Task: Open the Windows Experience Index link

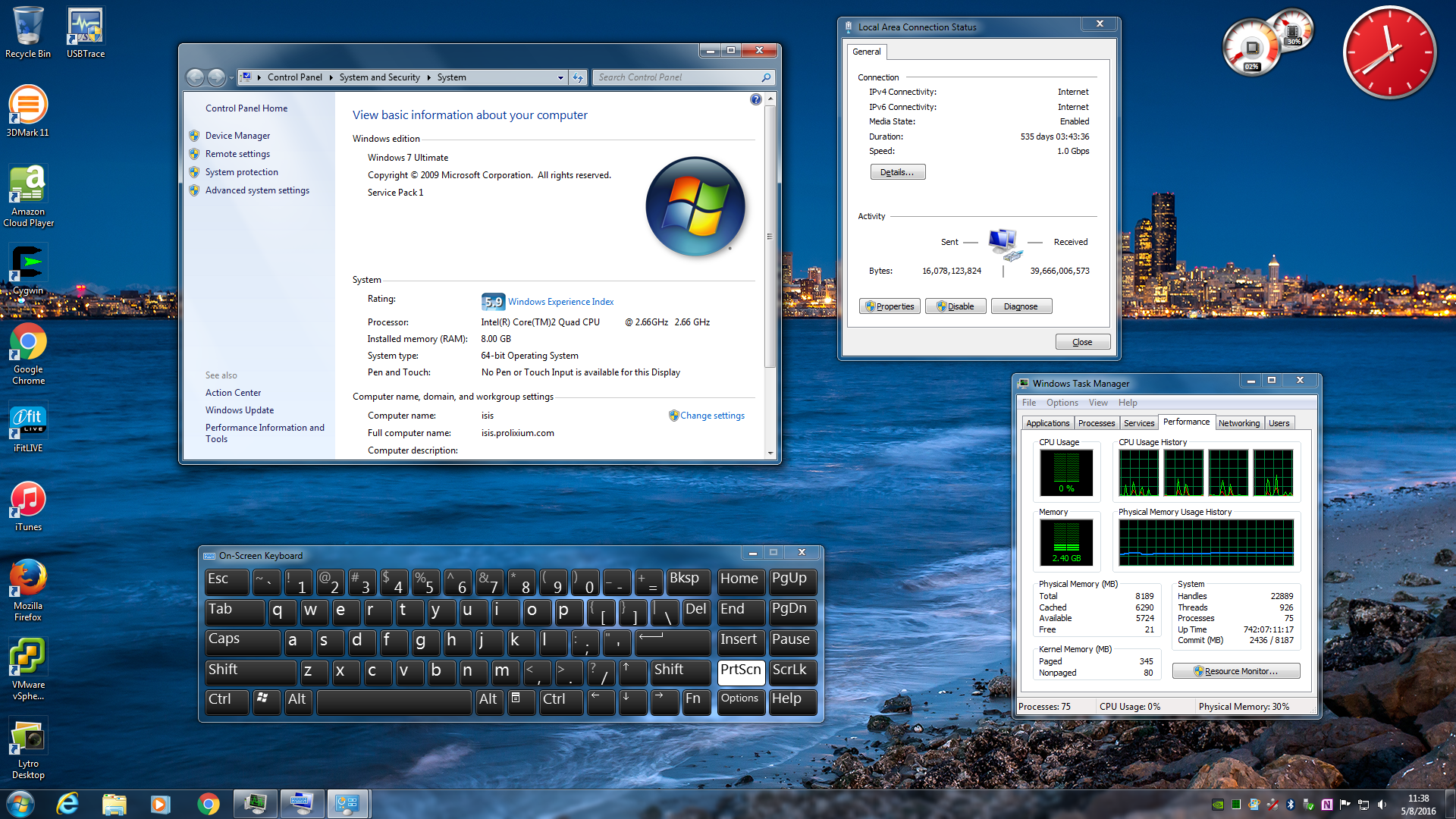Action: (560, 302)
